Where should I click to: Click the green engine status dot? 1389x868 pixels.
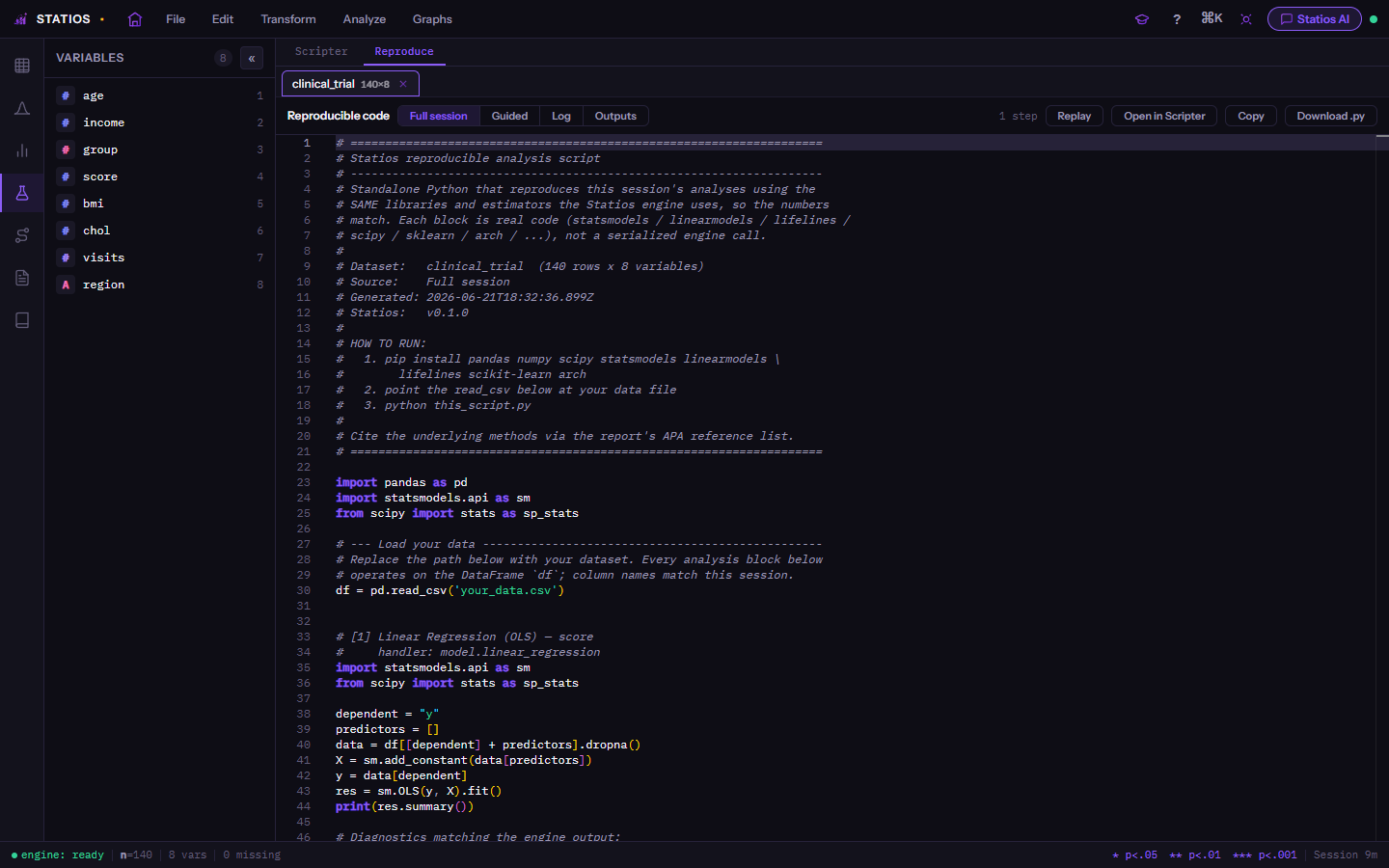1374,19
